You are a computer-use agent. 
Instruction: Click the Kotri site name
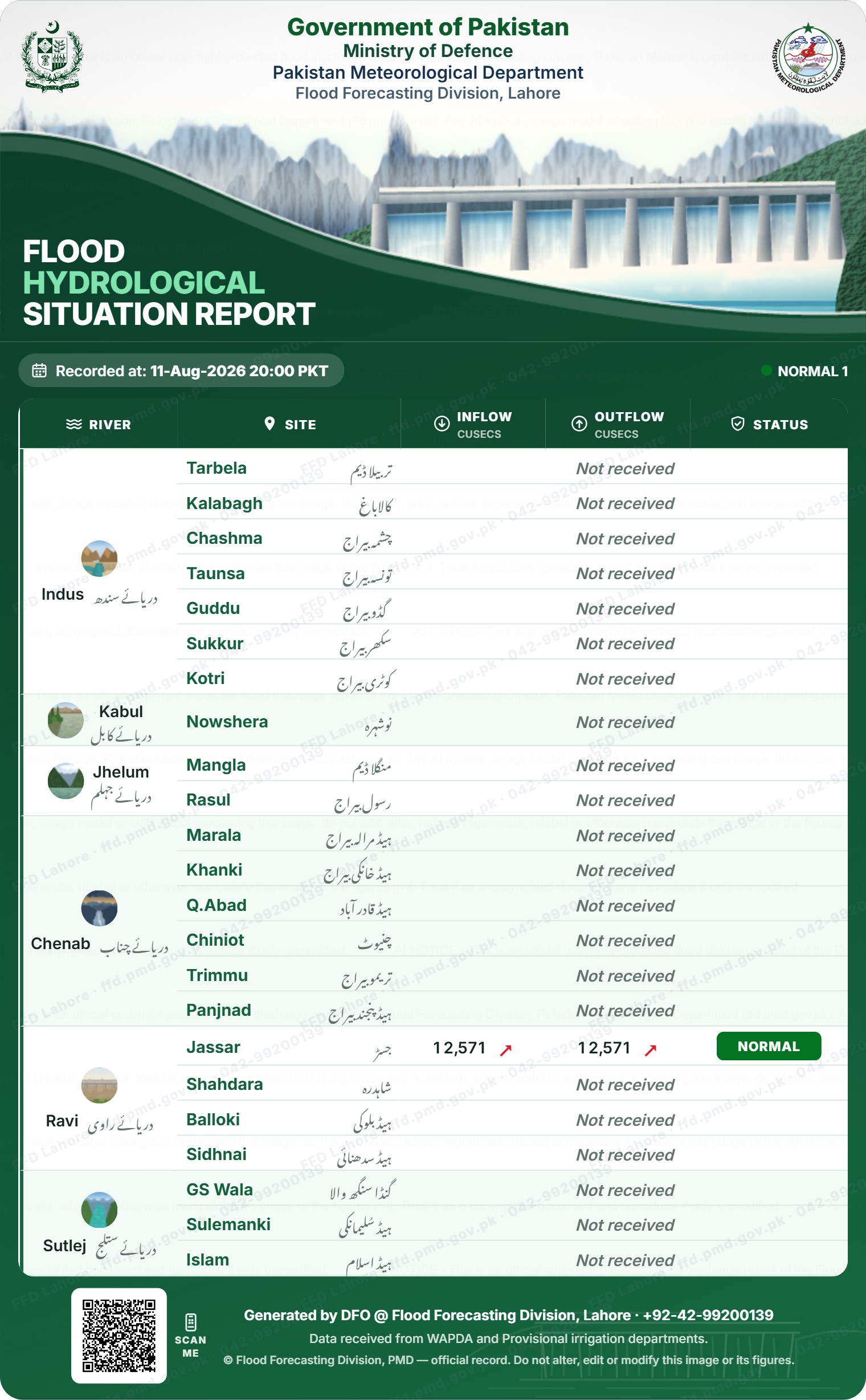point(206,678)
